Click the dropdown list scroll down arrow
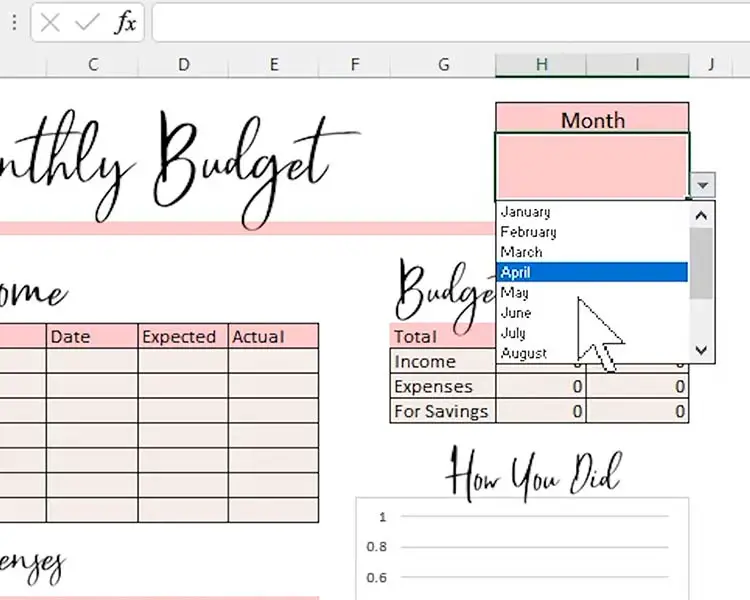This screenshot has height=600, width=750. [x=701, y=350]
